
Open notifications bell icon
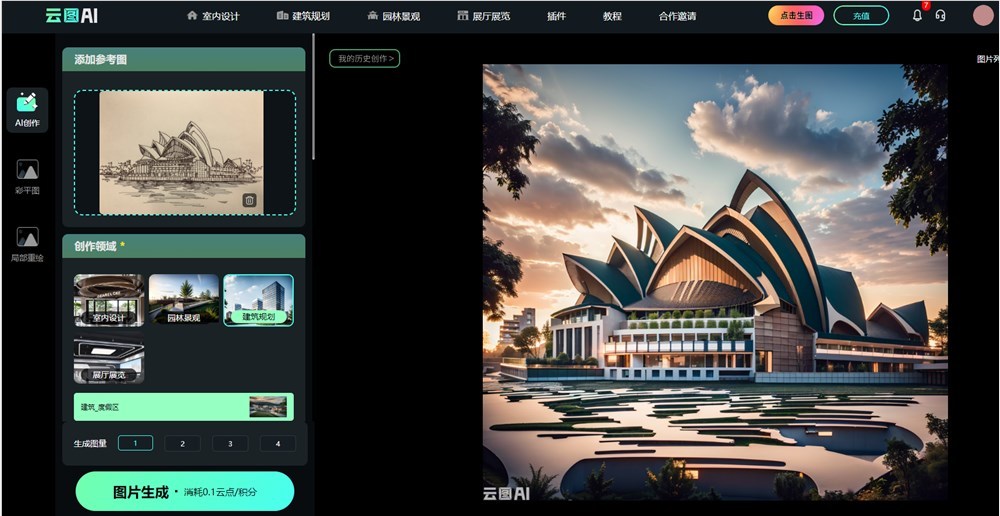click(917, 16)
